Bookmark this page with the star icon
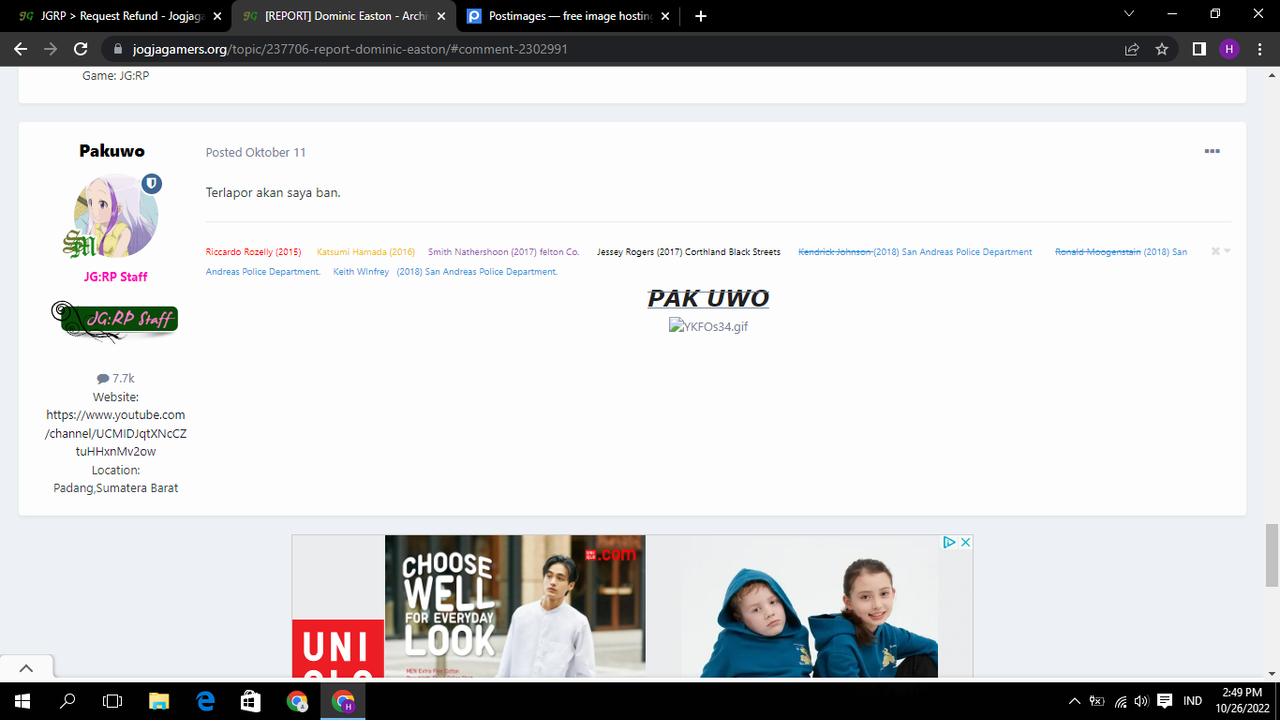 coord(1162,49)
